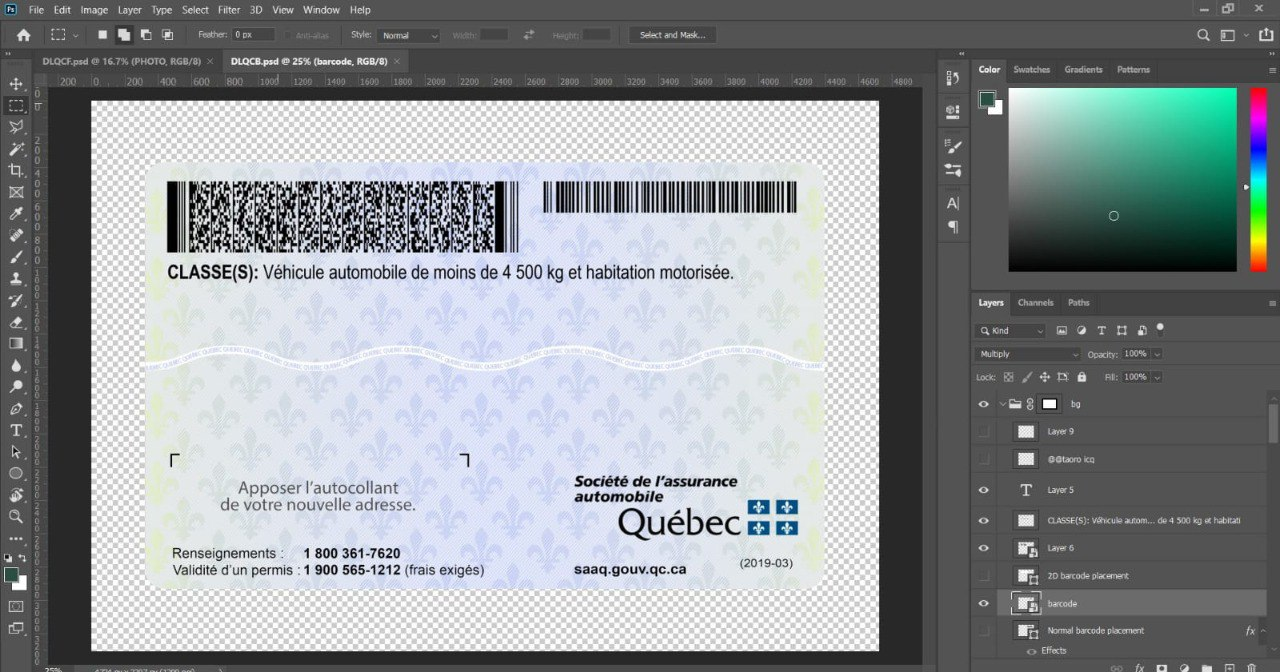This screenshot has width=1280, height=672.
Task: Click the Home button in options bar
Action: 23,35
